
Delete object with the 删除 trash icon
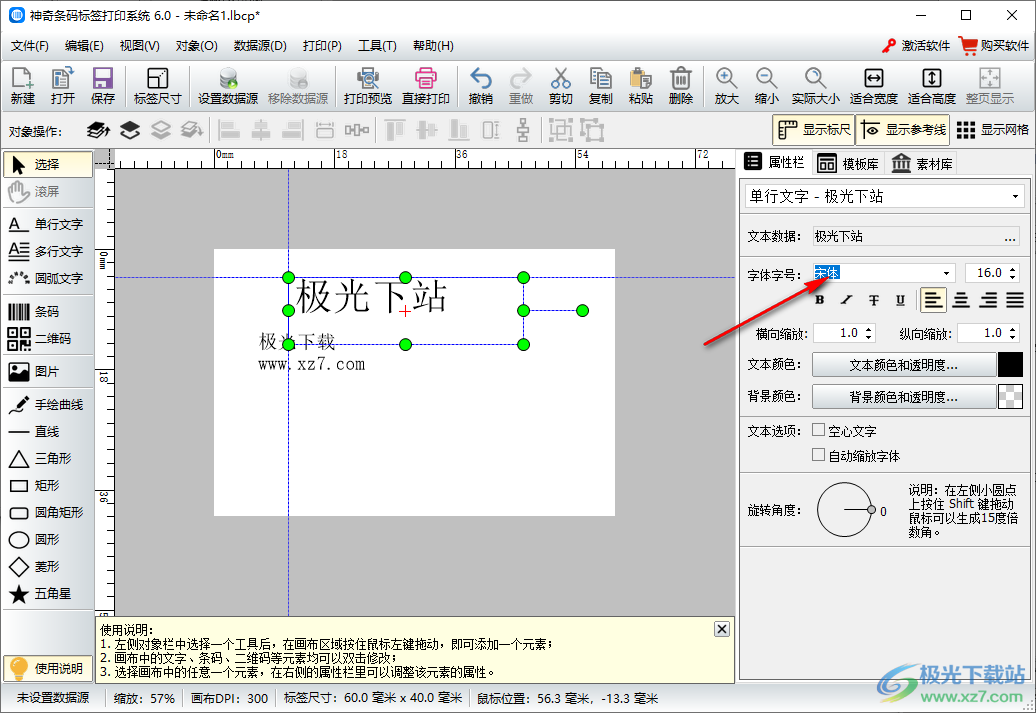(x=681, y=85)
